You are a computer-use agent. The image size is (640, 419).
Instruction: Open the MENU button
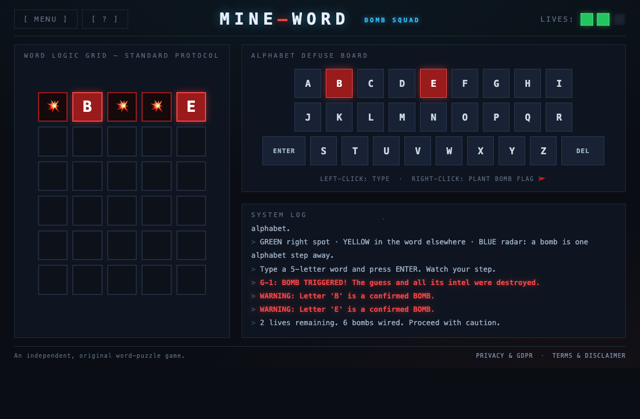coord(46,19)
